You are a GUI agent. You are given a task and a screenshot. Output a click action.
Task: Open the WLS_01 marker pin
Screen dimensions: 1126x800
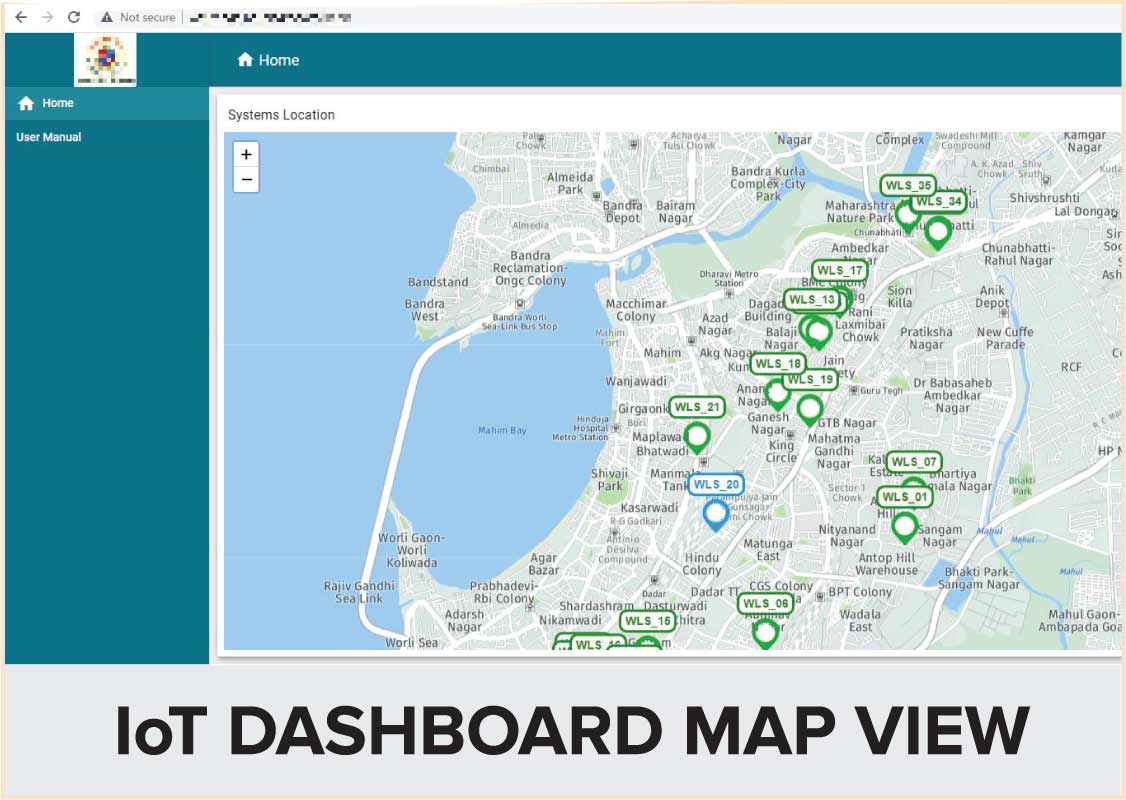click(905, 526)
